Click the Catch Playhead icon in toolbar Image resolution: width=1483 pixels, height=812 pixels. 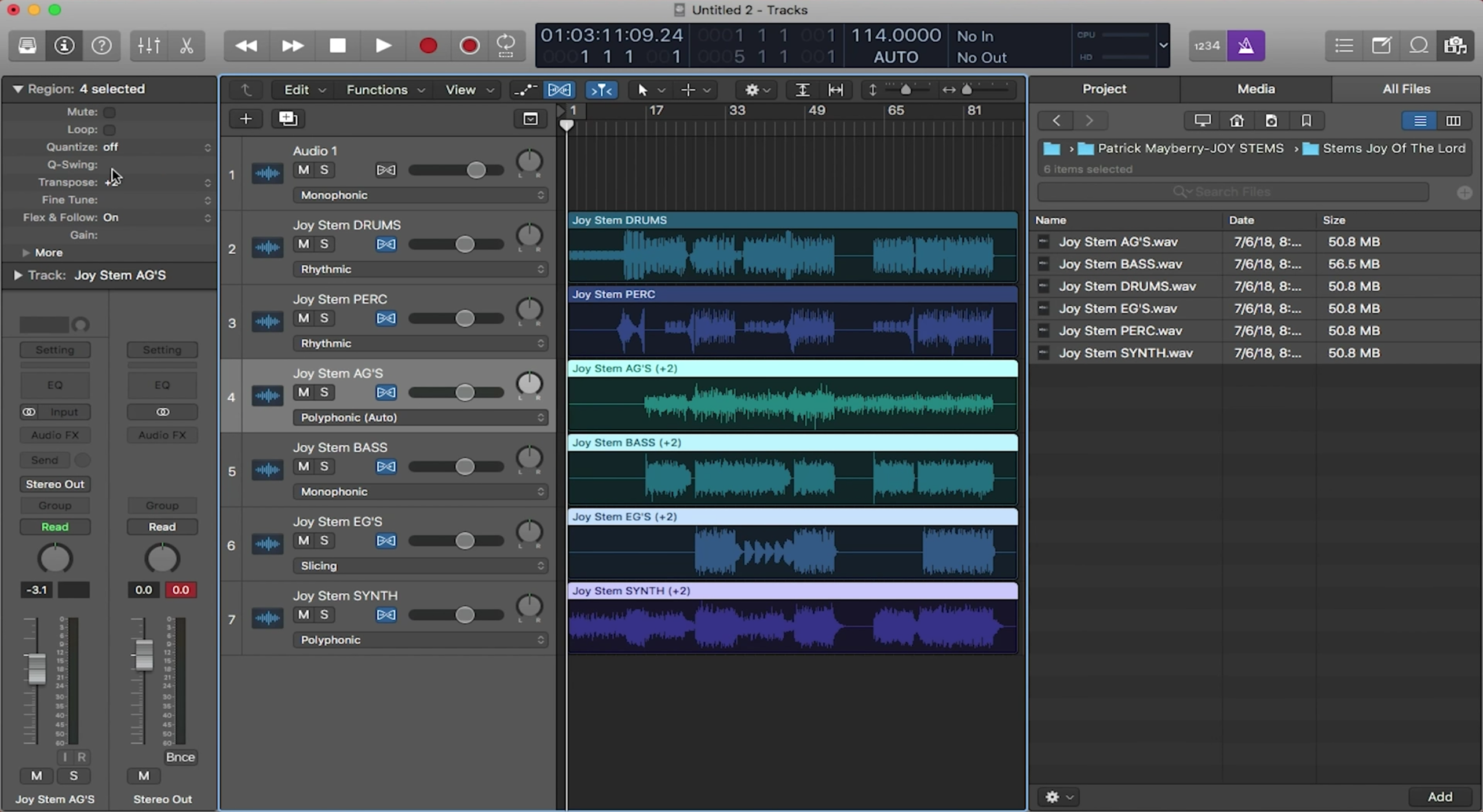coord(601,90)
